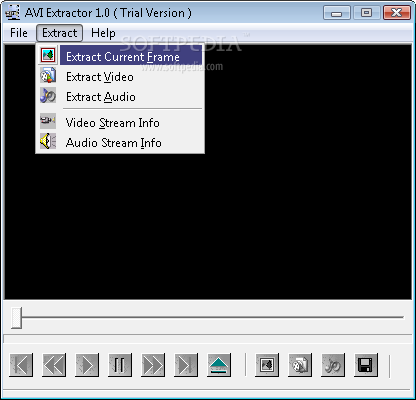
Task: Click the extract video toolbar button
Action: (300, 365)
